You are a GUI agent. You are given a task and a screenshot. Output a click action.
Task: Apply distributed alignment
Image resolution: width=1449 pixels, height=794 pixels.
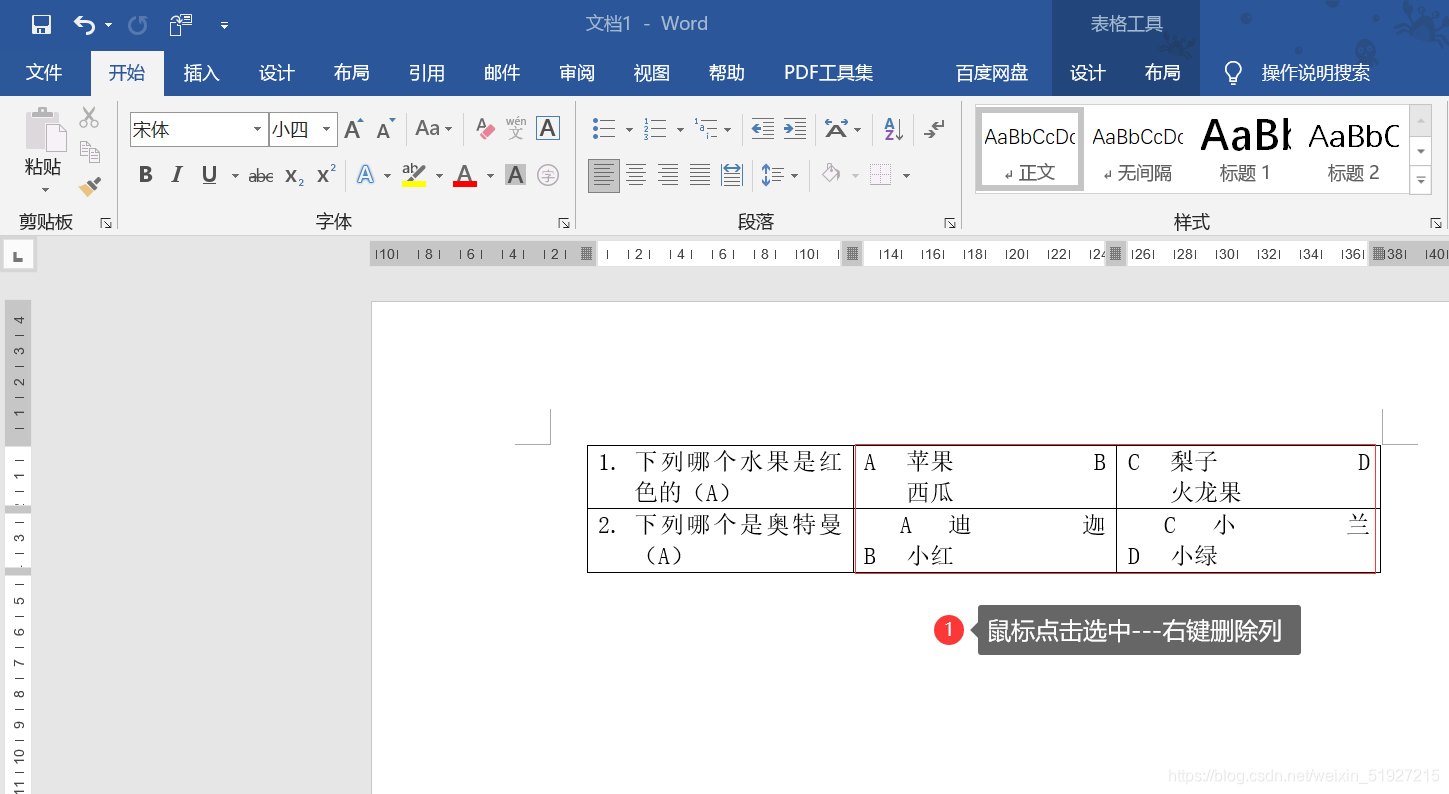(x=732, y=175)
